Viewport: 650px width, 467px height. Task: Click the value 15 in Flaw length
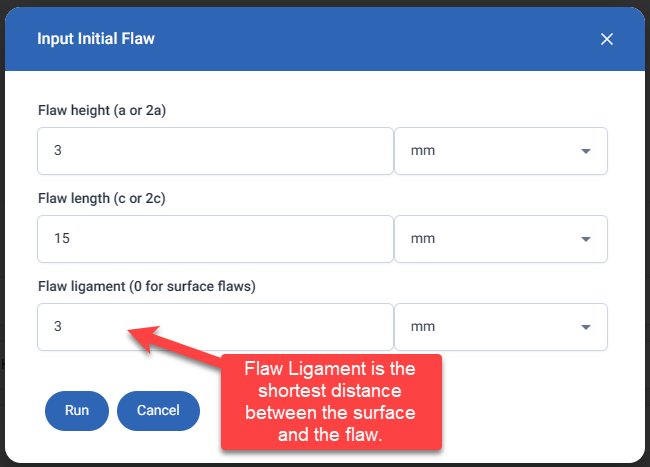pos(62,239)
